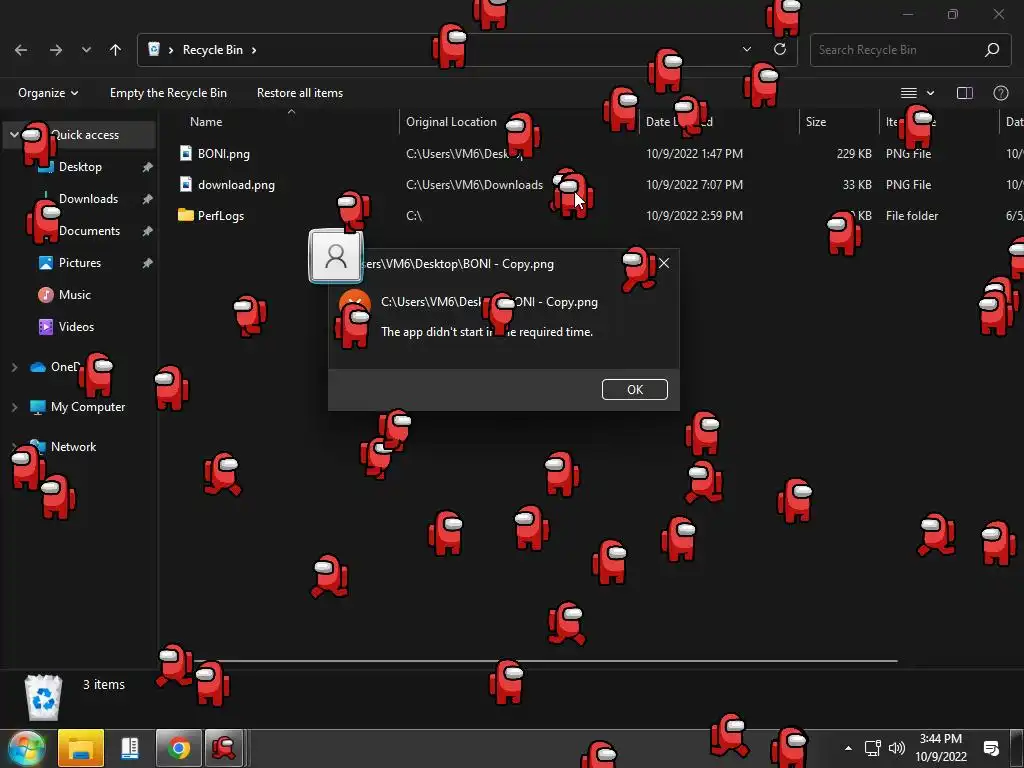The width and height of the screenshot is (1024, 768).
Task: Click the Music sidebar icon
Action: point(46,295)
